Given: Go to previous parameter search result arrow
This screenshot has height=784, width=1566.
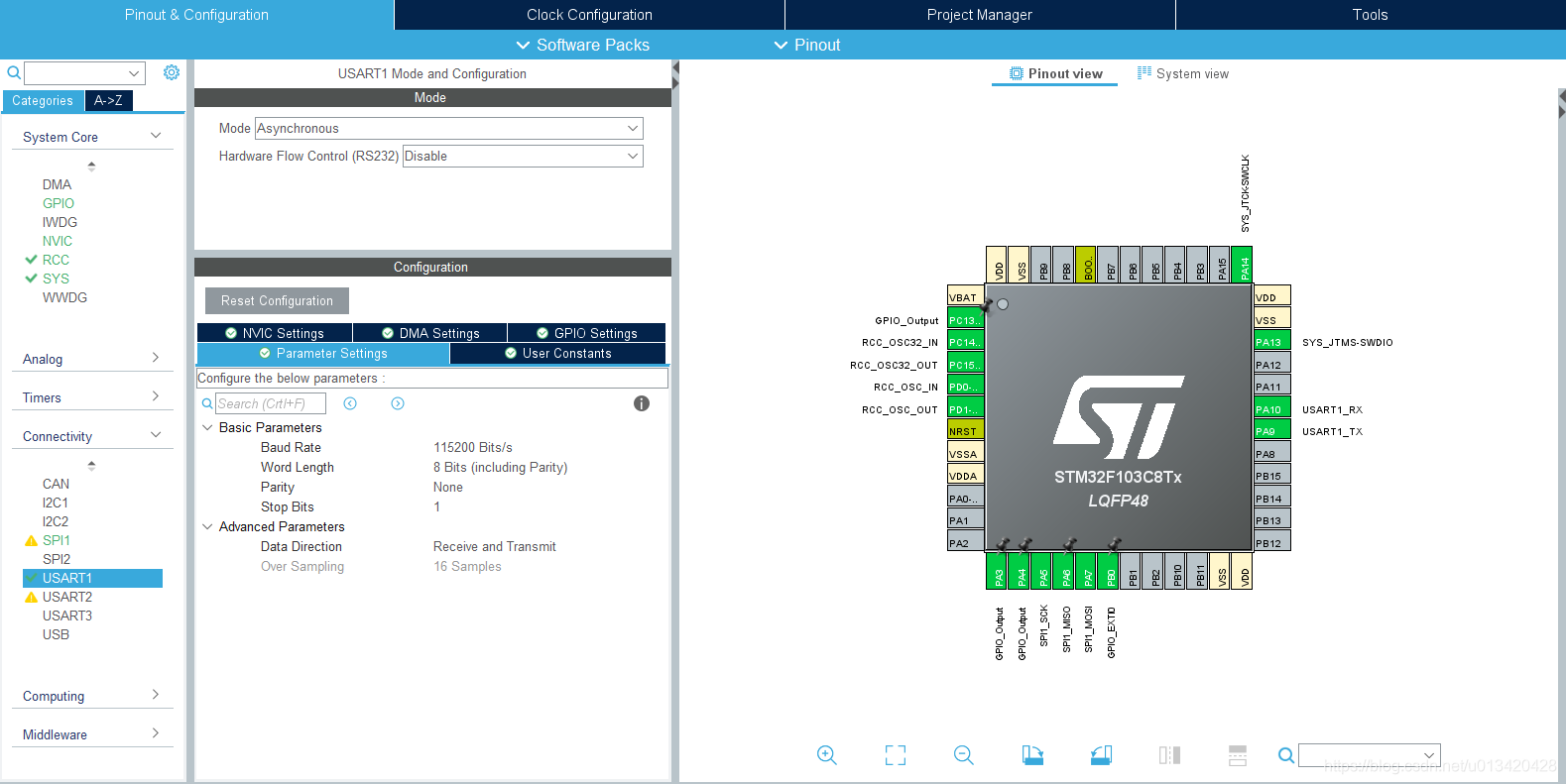Looking at the screenshot, I should tap(350, 403).
